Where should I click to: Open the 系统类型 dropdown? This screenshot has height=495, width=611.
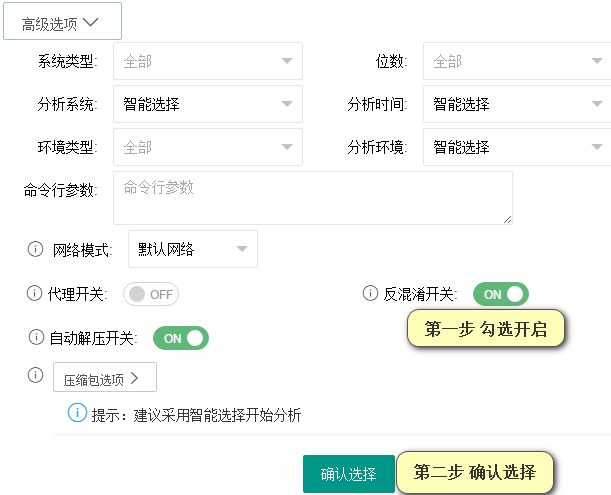208,61
